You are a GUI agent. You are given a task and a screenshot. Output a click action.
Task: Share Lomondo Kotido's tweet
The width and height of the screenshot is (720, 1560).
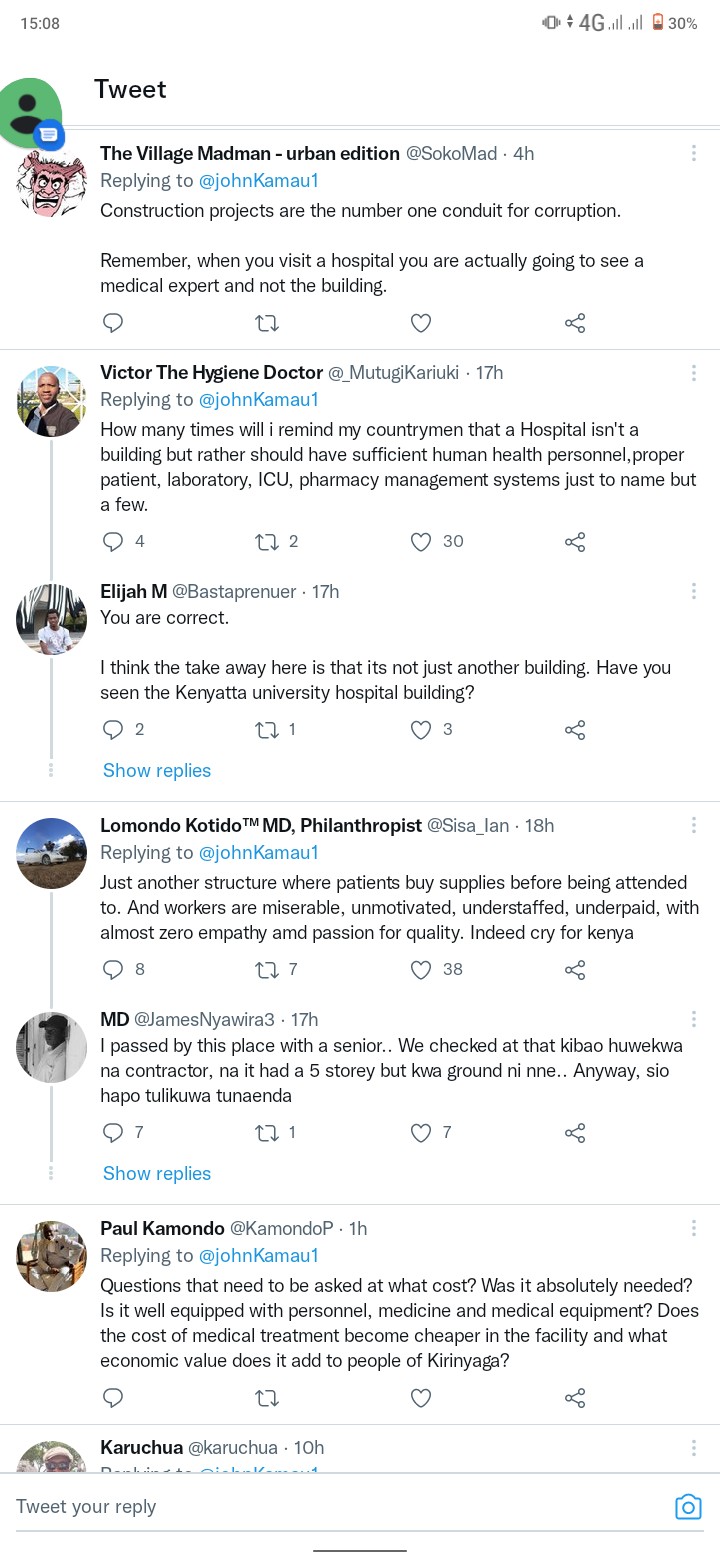(575, 970)
